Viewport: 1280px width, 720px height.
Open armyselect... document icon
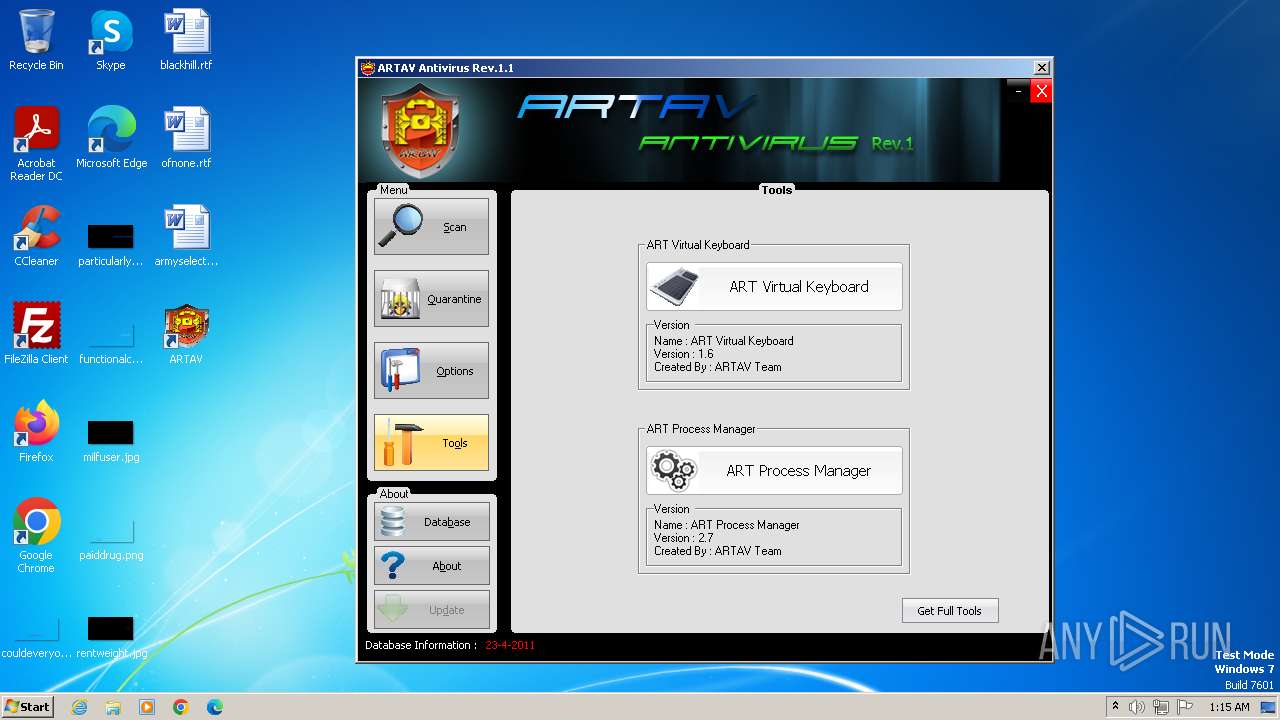[186, 236]
